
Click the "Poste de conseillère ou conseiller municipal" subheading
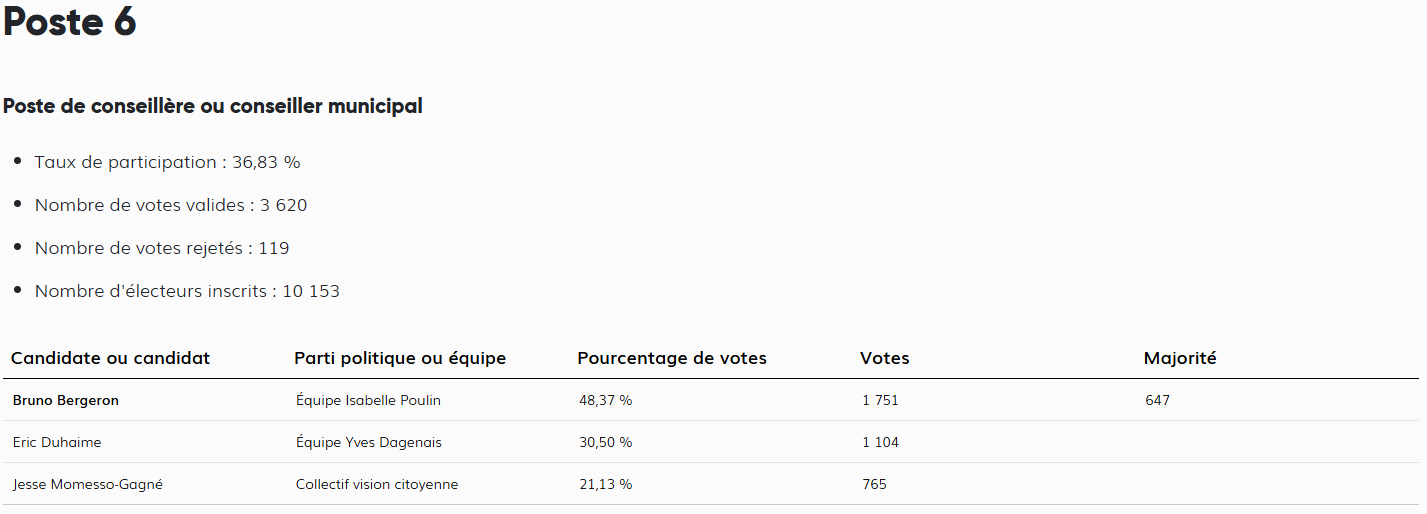[213, 106]
